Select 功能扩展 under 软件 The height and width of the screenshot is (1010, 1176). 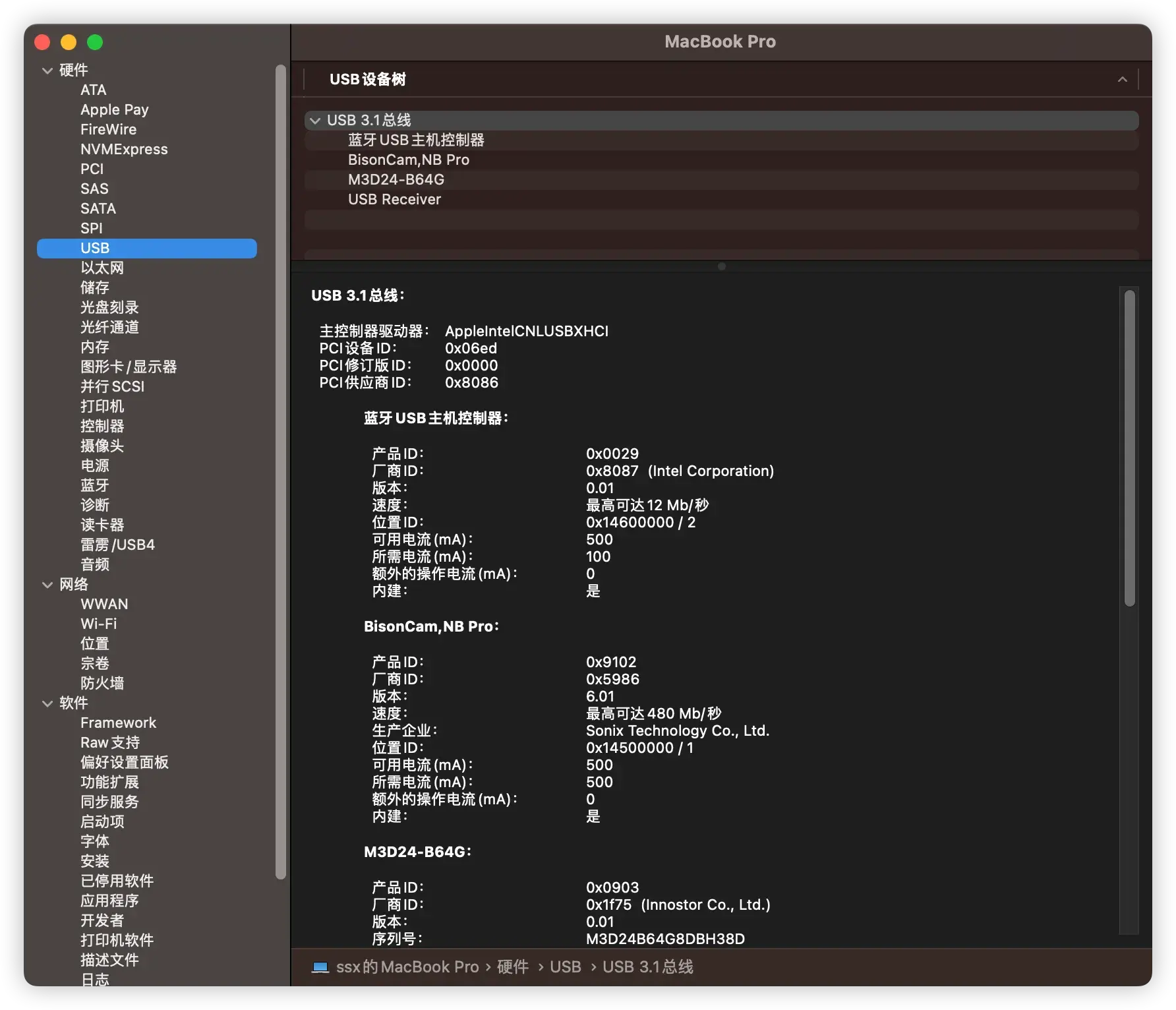click(109, 782)
